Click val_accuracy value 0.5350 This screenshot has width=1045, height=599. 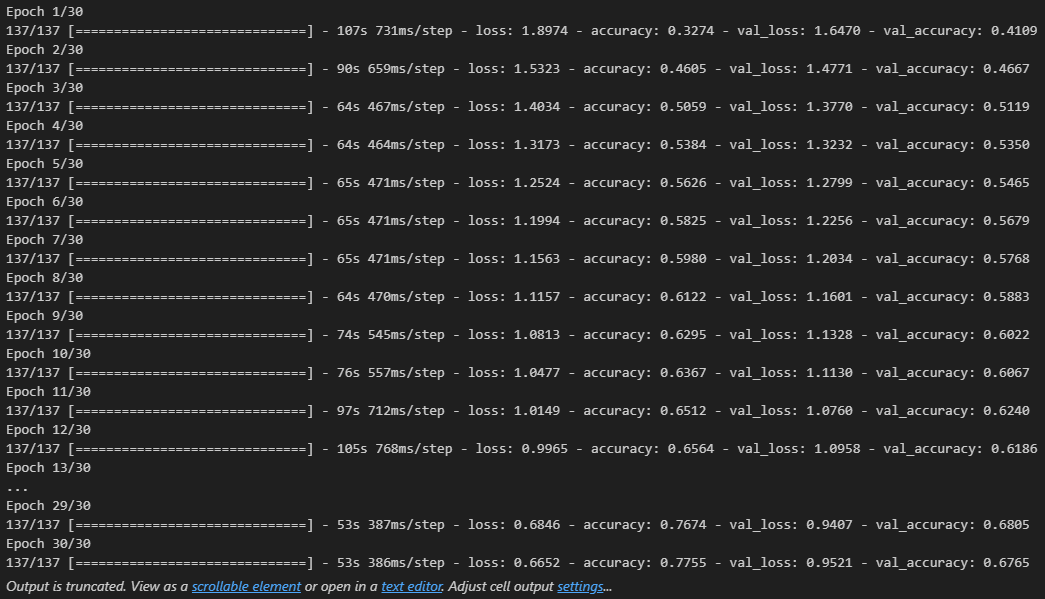1006,145
